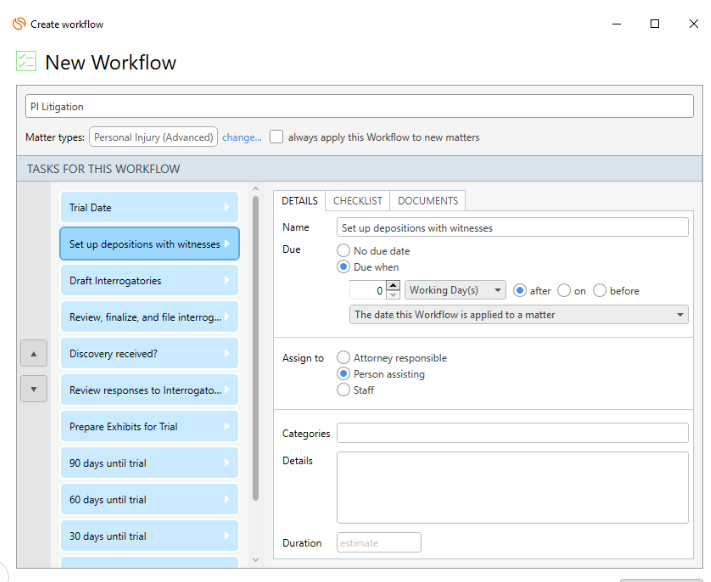Viewport: 711px width, 582px height.
Task: Open the workflow applied date reference dropdown
Action: [519, 315]
